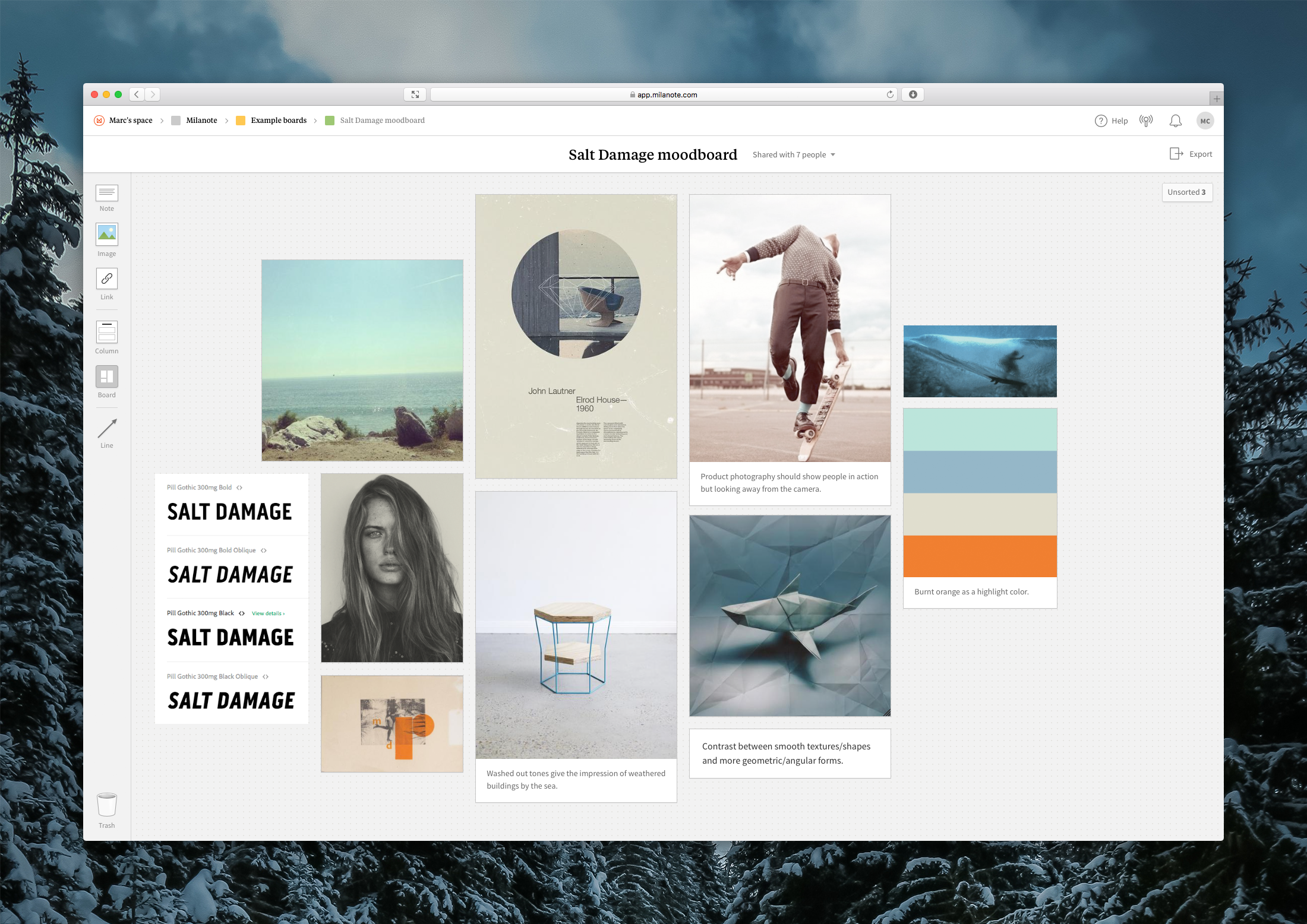Open the notifications bell
The width and height of the screenshot is (1307, 924).
pyautogui.click(x=1175, y=121)
